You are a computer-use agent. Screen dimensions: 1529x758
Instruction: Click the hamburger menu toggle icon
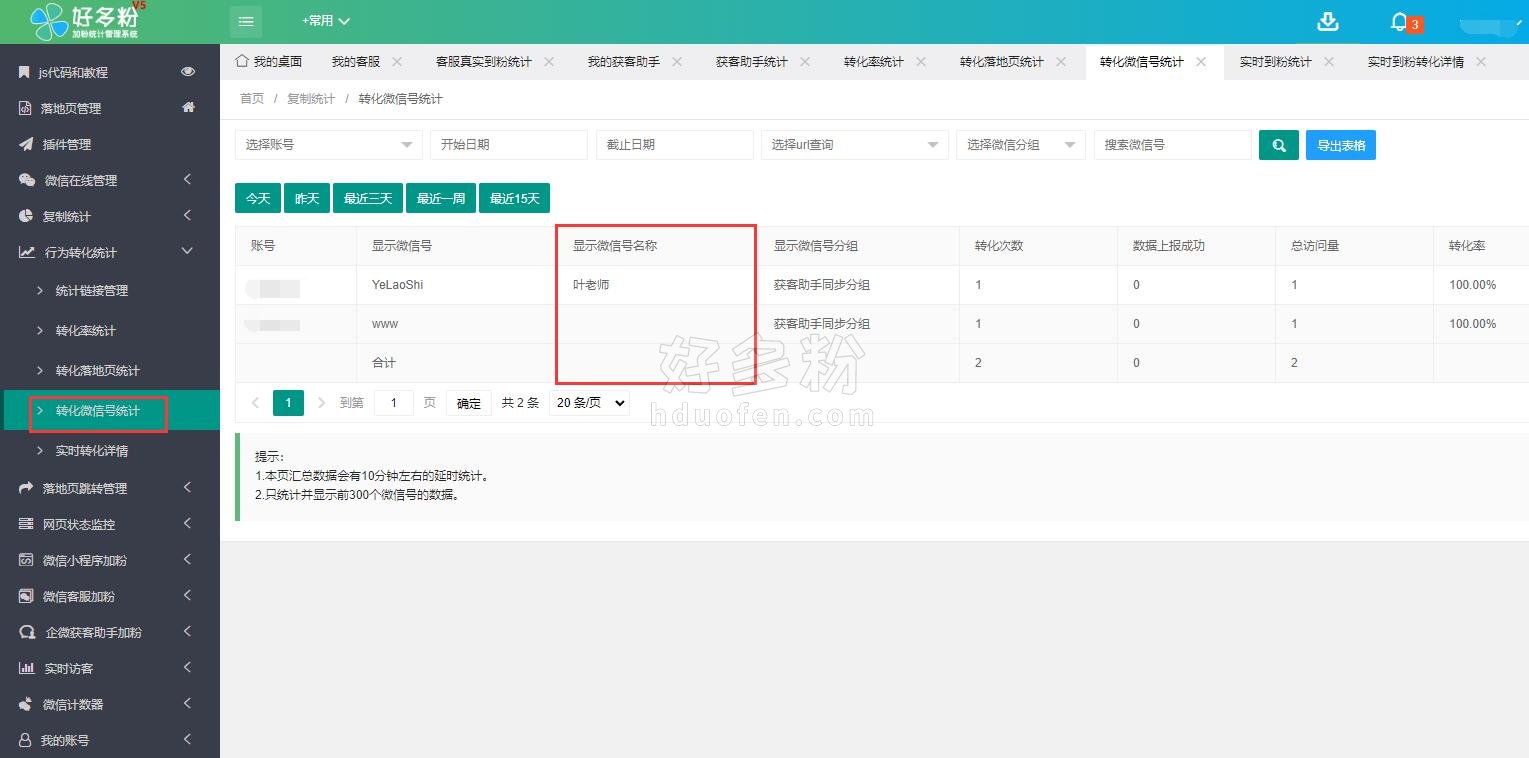point(246,21)
